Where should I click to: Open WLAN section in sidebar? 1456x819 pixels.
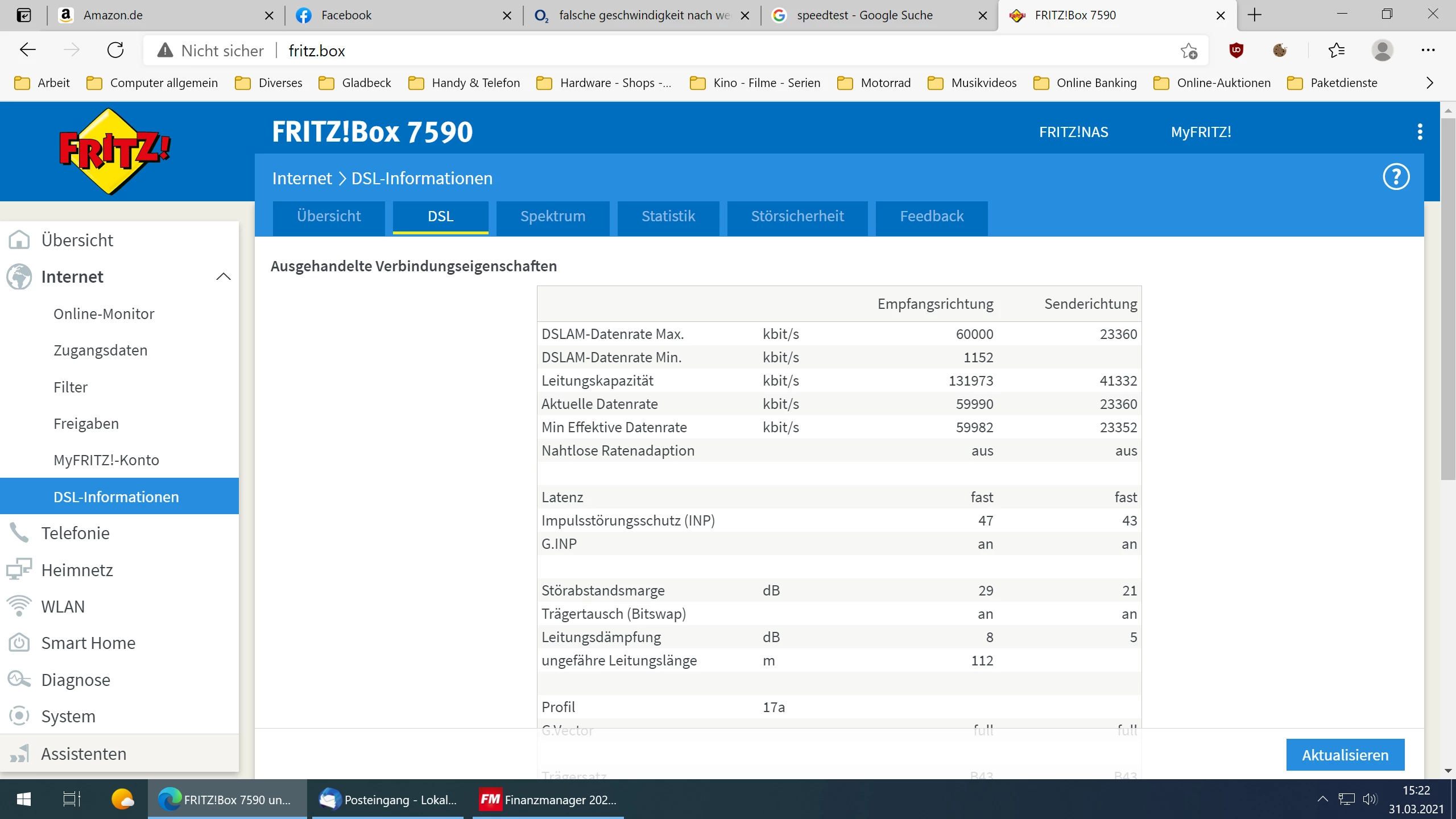click(63, 606)
